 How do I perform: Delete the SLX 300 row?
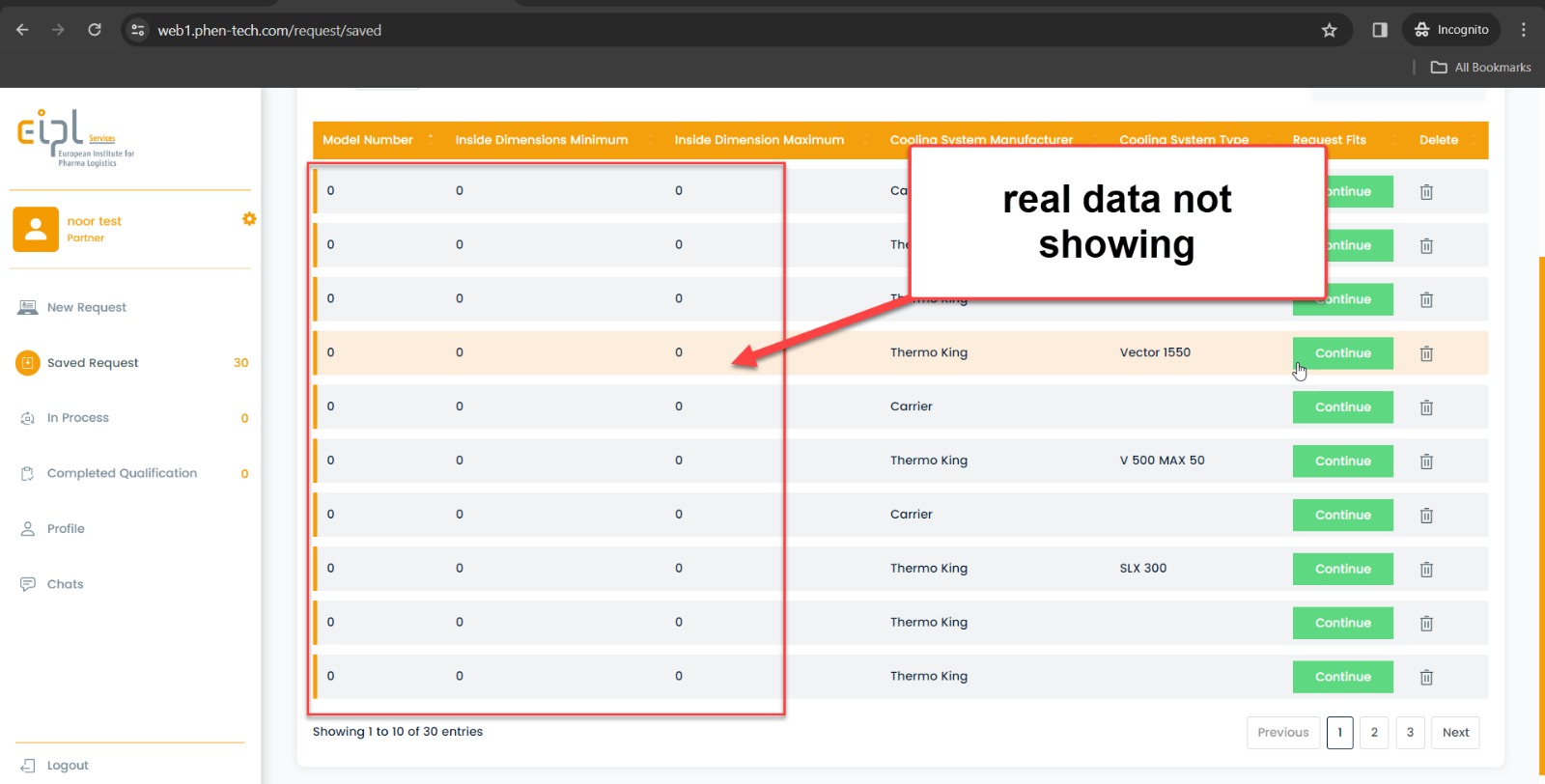click(1426, 570)
